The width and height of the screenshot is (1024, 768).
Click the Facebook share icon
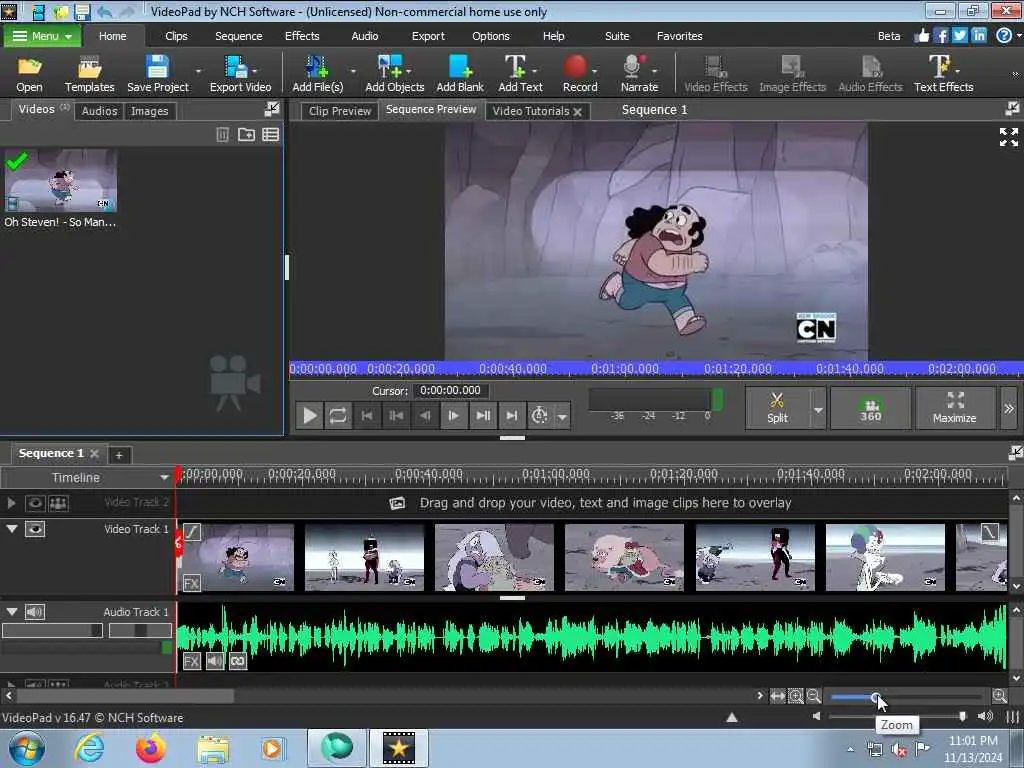coord(940,36)
